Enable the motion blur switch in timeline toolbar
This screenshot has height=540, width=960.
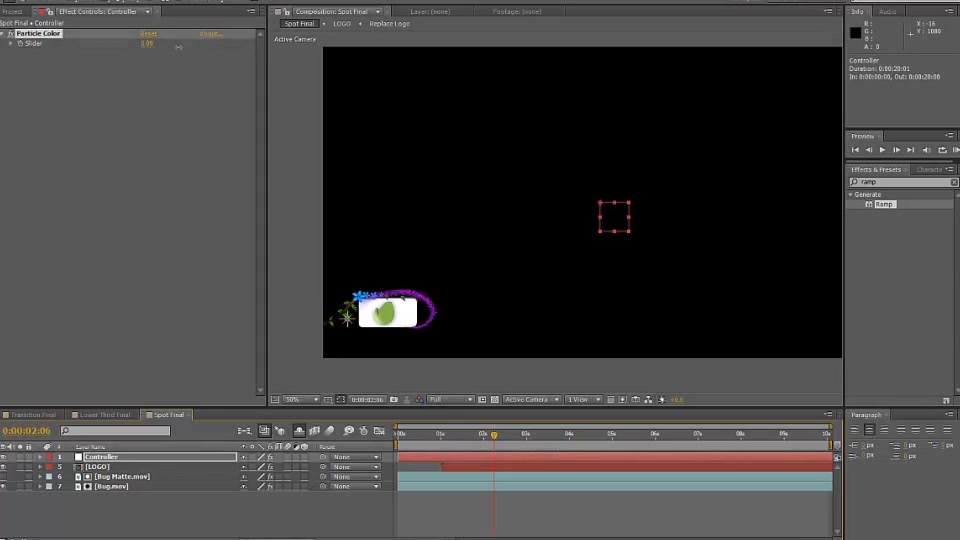[329, 431]
